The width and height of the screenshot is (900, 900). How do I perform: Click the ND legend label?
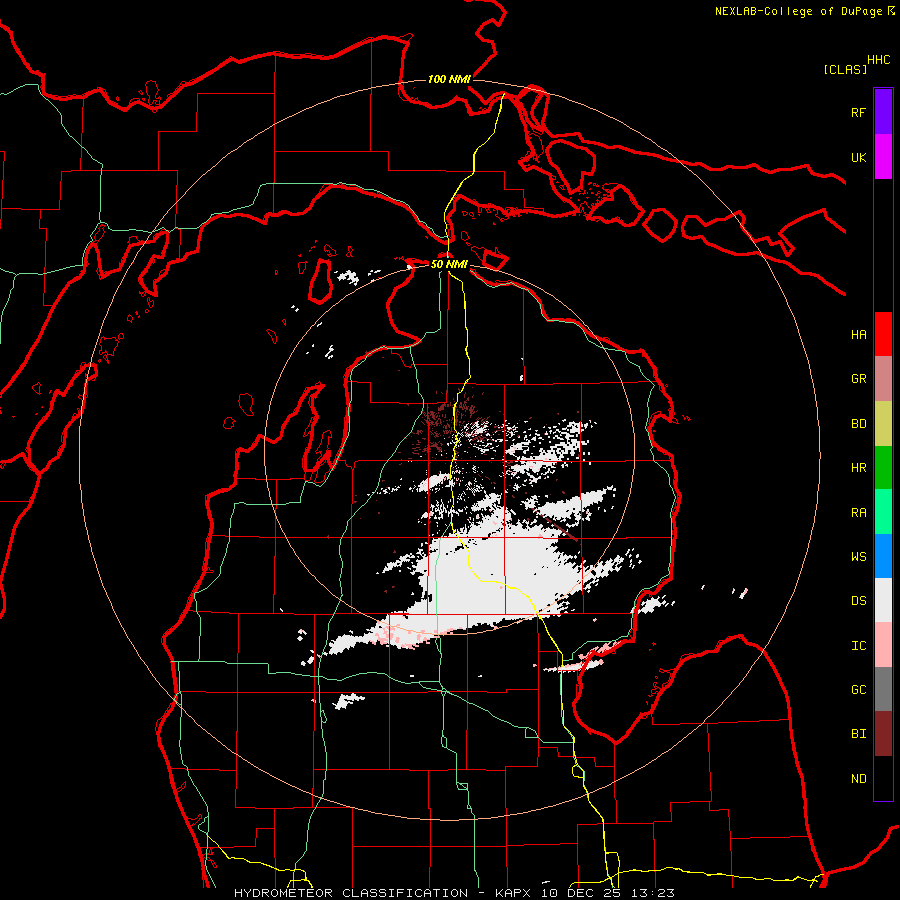point(858,779)
